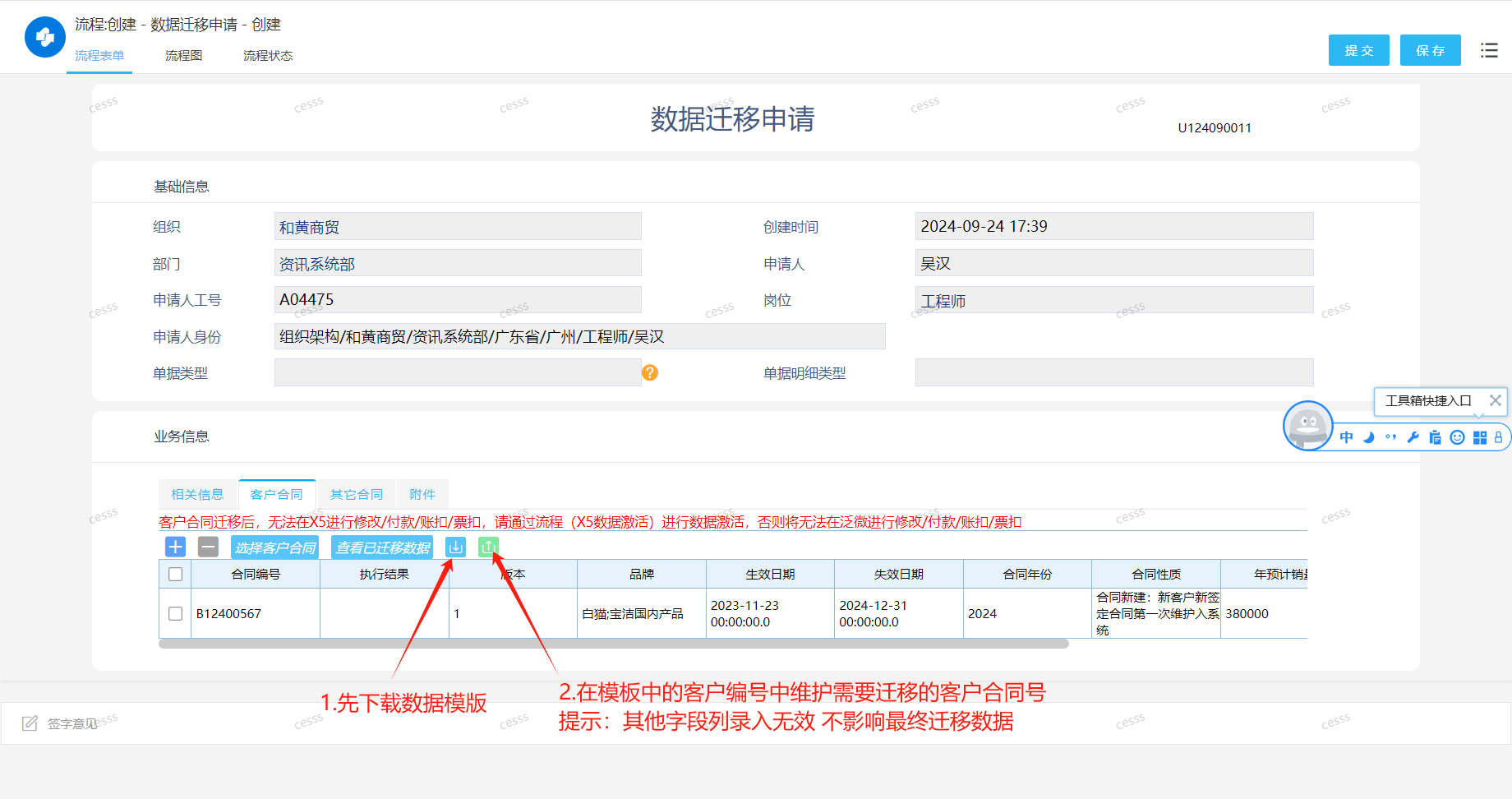Click the 品牌 column header

point(642,574)
